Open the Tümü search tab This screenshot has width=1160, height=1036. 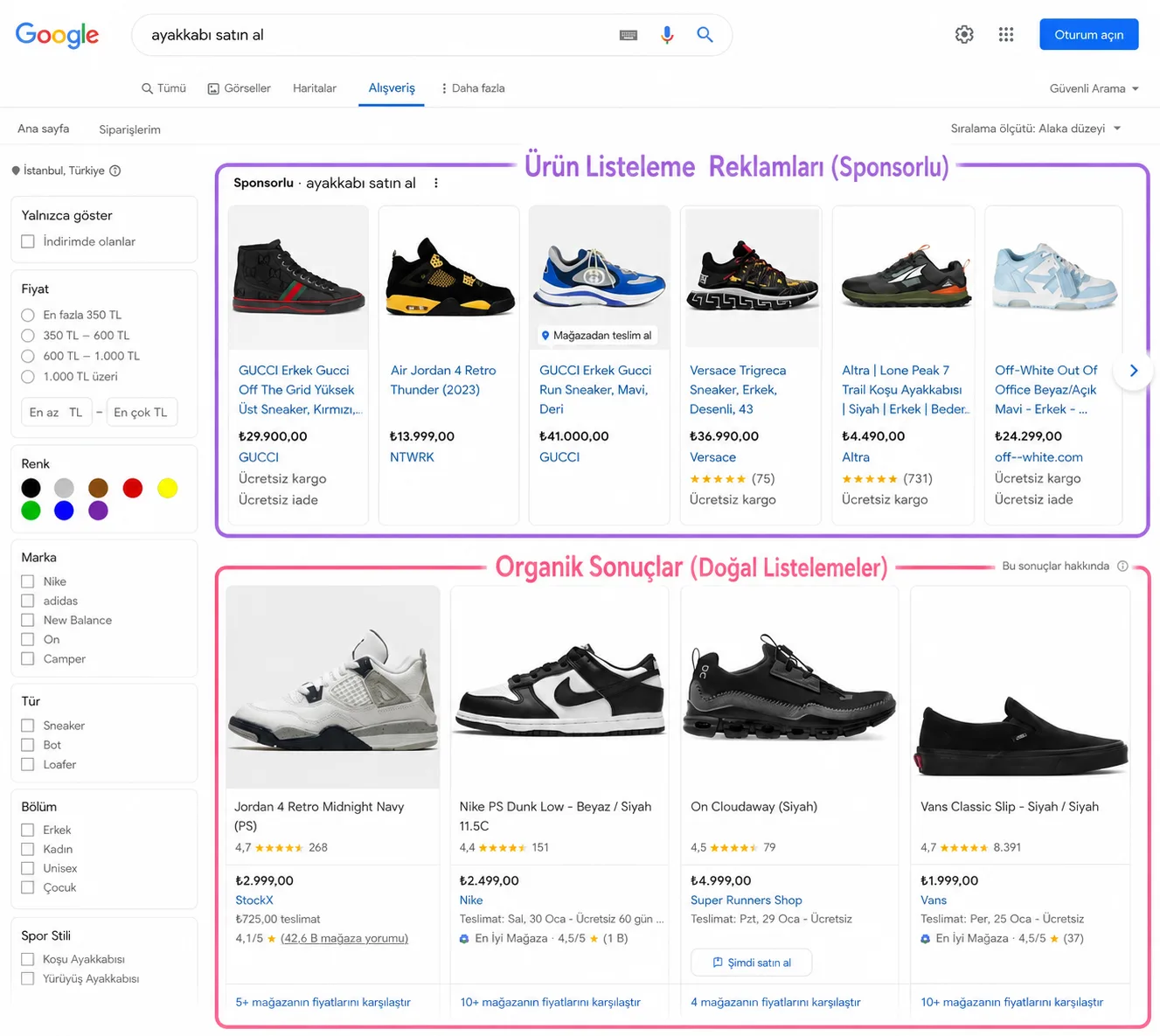pyautogui.click(x=163, y=88)
